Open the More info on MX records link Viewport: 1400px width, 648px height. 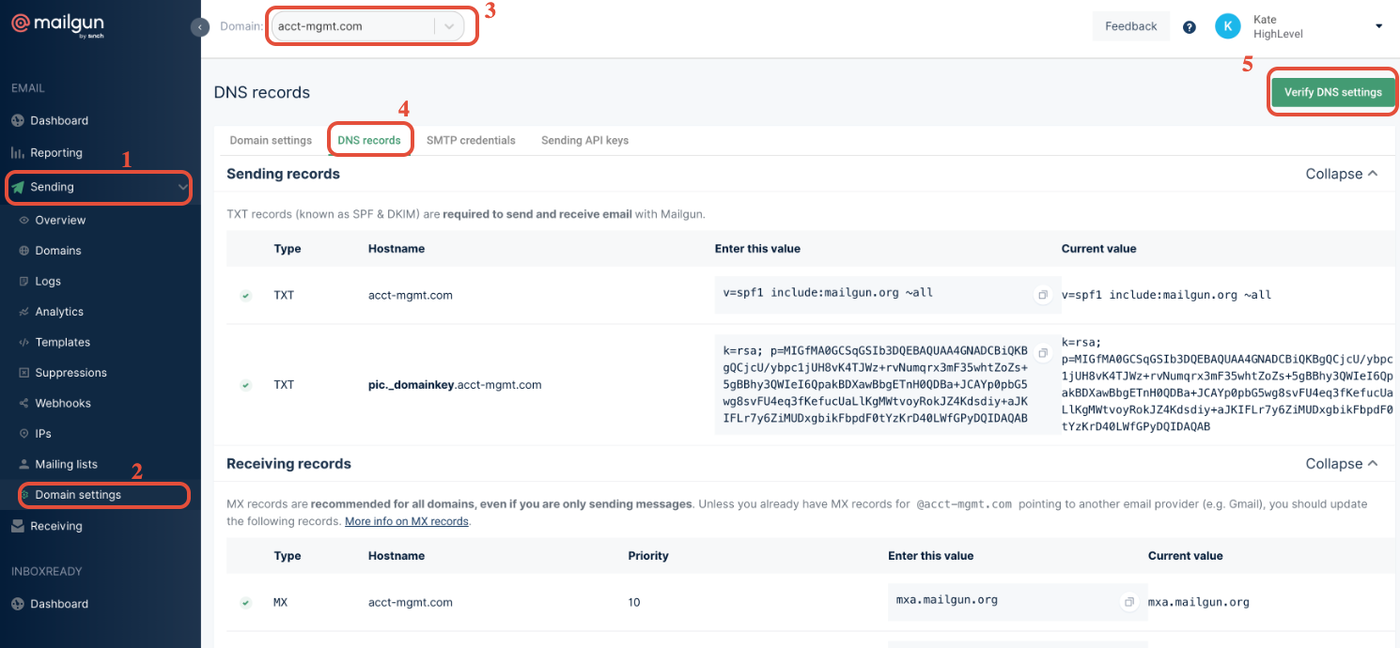(x=407, y=522)
